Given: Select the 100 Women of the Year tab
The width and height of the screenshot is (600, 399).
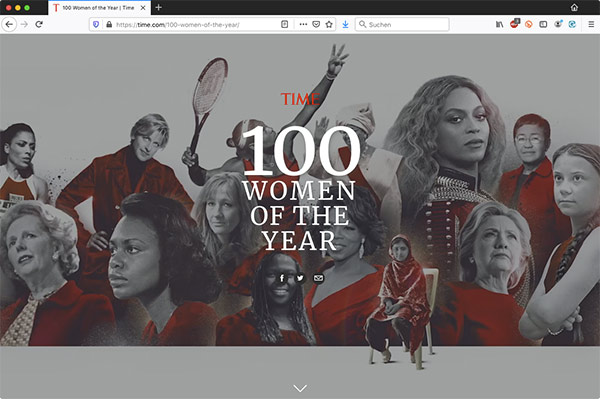Looking at the screenshot, I should 99,8.
